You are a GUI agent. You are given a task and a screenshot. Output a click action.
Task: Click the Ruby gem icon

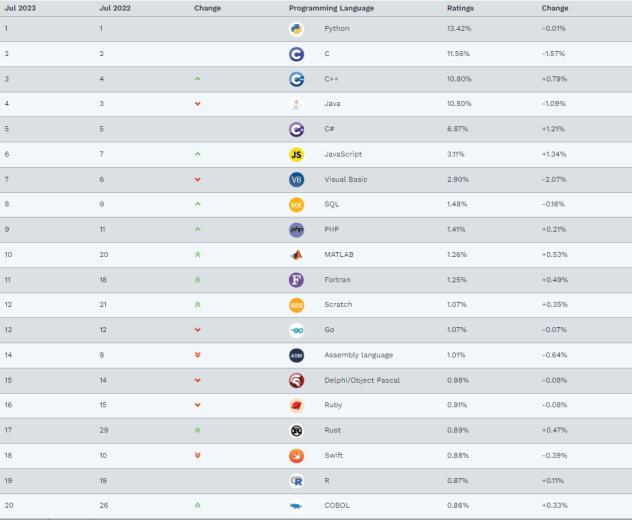296,406
